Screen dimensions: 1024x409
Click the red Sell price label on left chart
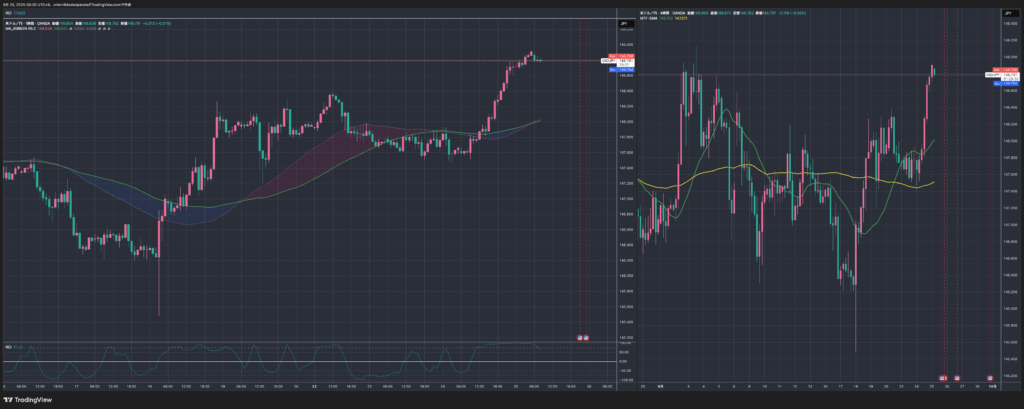(x=614, y=56)
